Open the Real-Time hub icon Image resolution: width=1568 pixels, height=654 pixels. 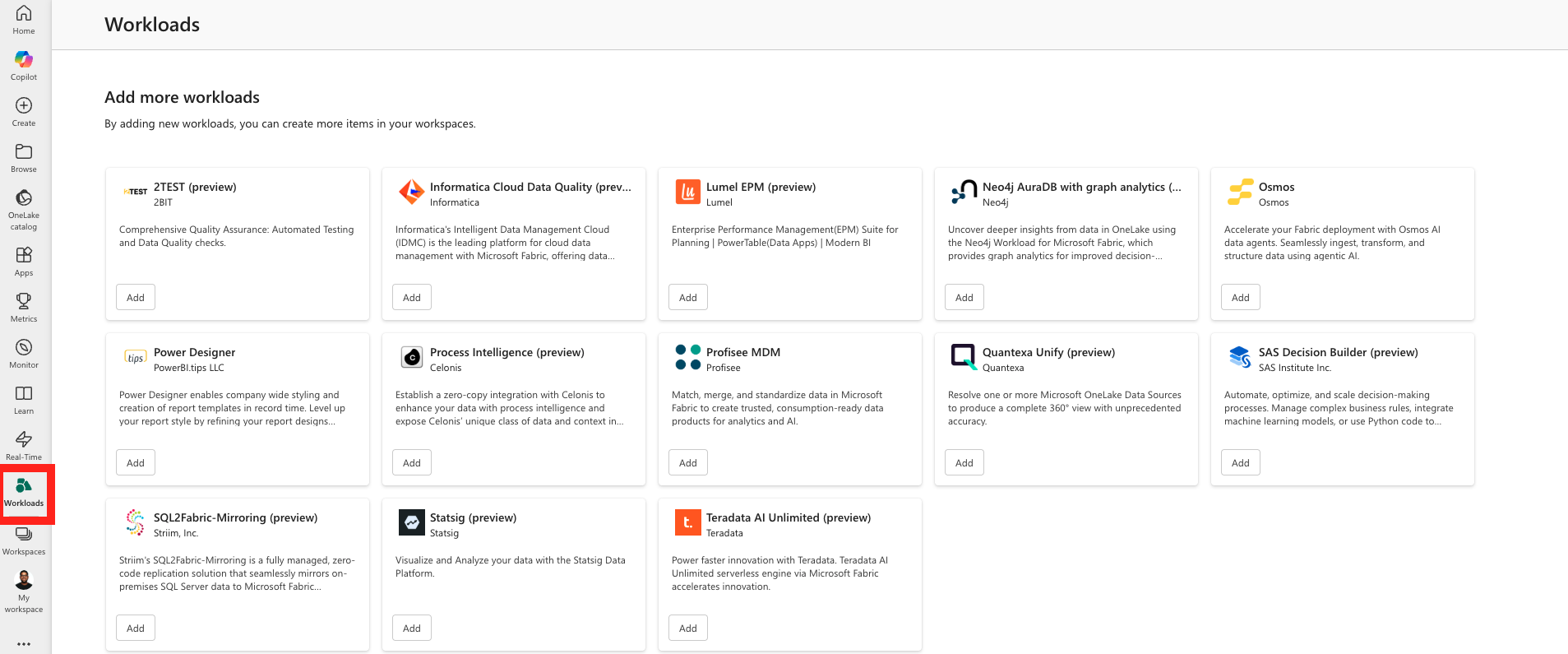click(x=24, y=439)
